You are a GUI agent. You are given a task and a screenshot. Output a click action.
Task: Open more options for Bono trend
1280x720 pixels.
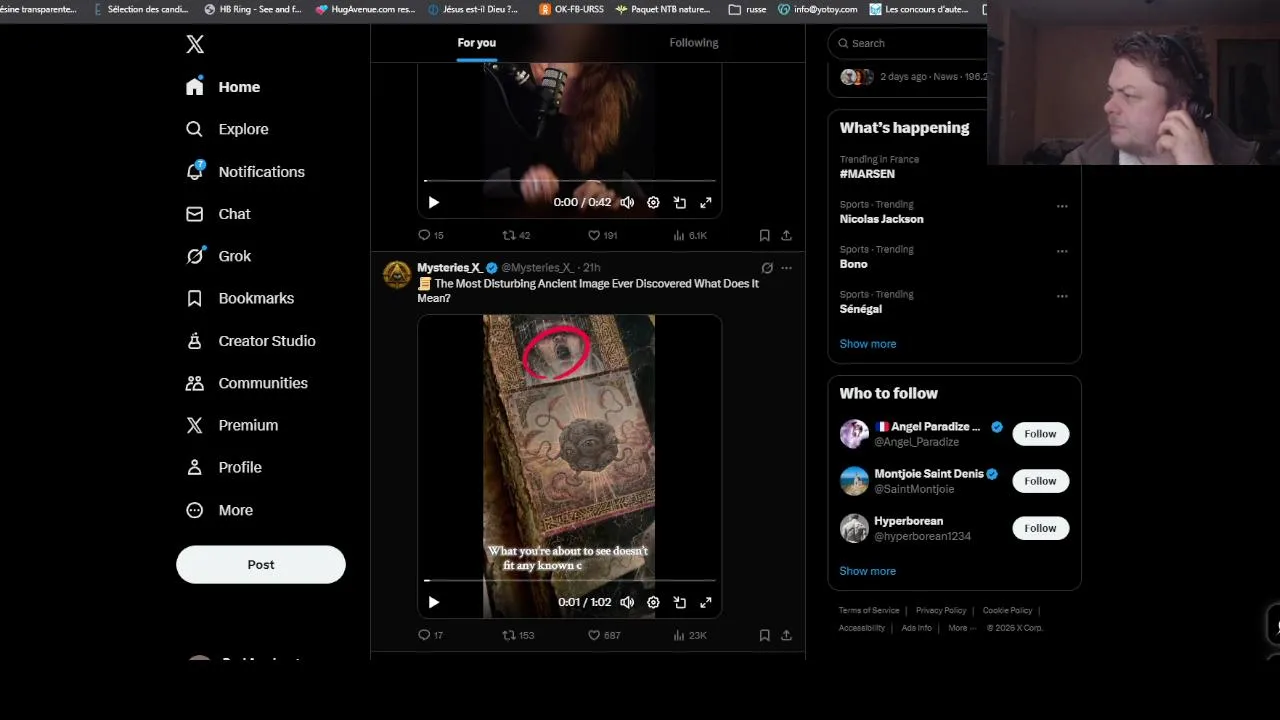pos(1062,251)
